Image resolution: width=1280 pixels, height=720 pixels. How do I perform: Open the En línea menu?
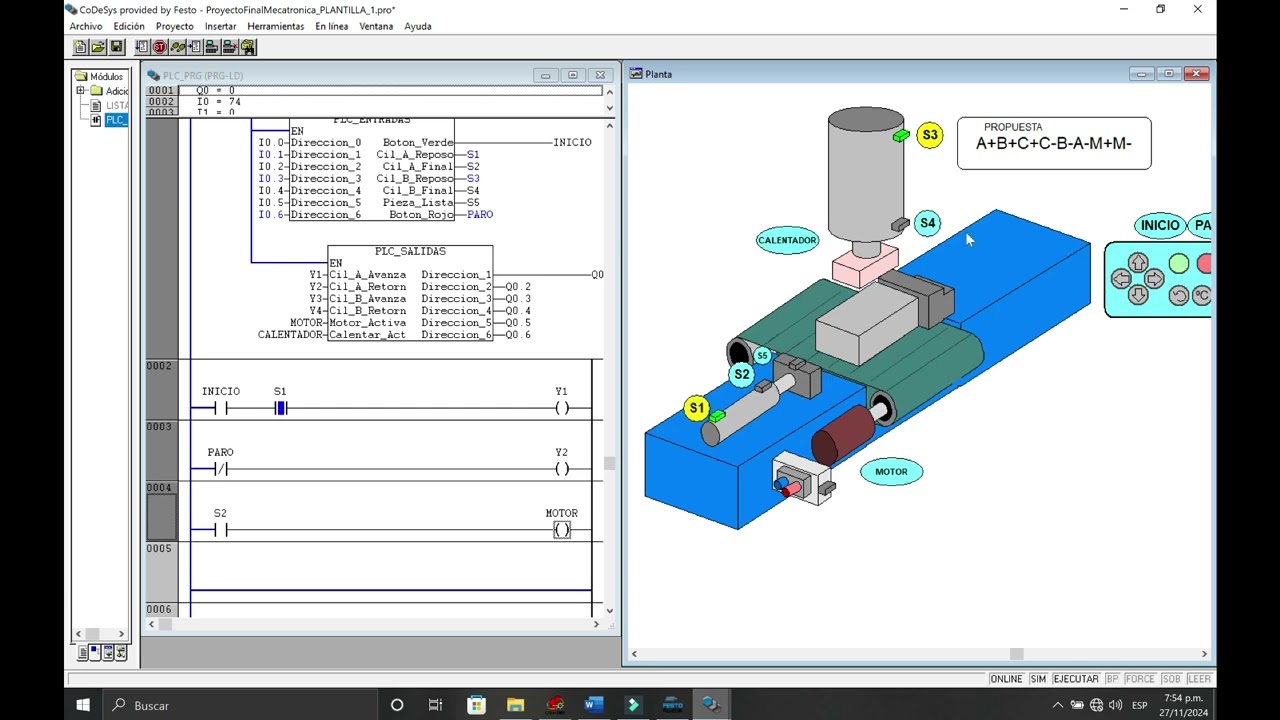pyautogui.click(x=331, y=26)
